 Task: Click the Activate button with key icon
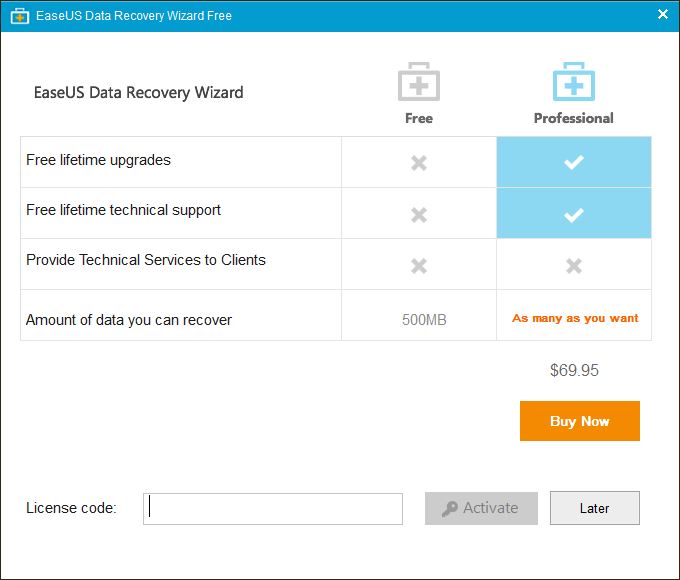[481, 508]
